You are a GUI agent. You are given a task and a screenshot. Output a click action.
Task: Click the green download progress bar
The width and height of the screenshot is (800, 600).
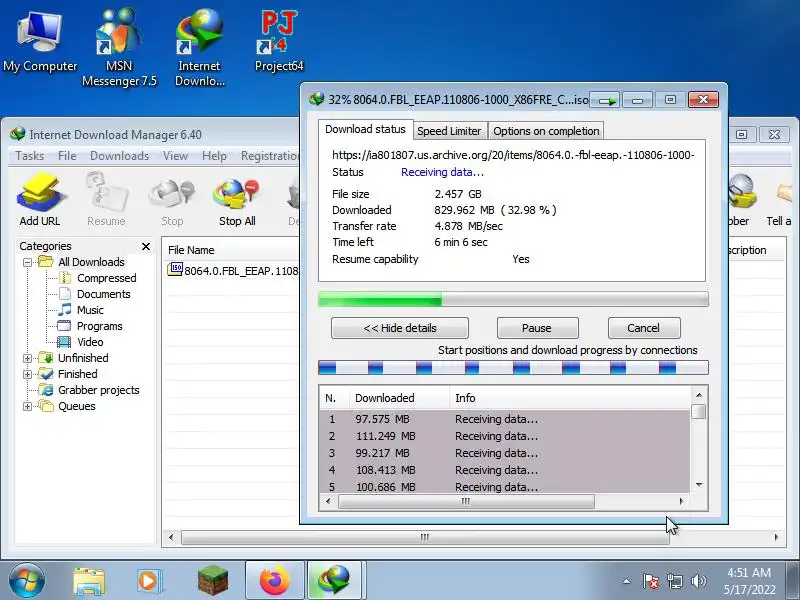[x=513, y=299]
